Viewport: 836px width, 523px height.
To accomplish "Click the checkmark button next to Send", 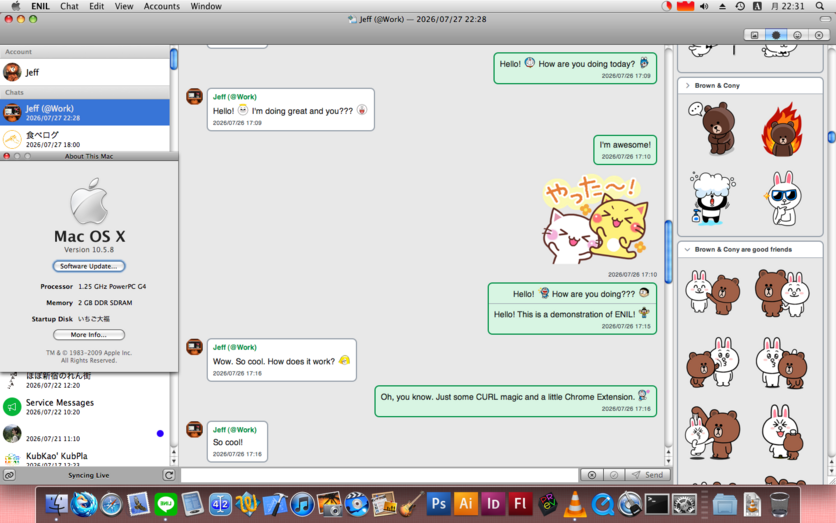I will (x=614, y=475).
